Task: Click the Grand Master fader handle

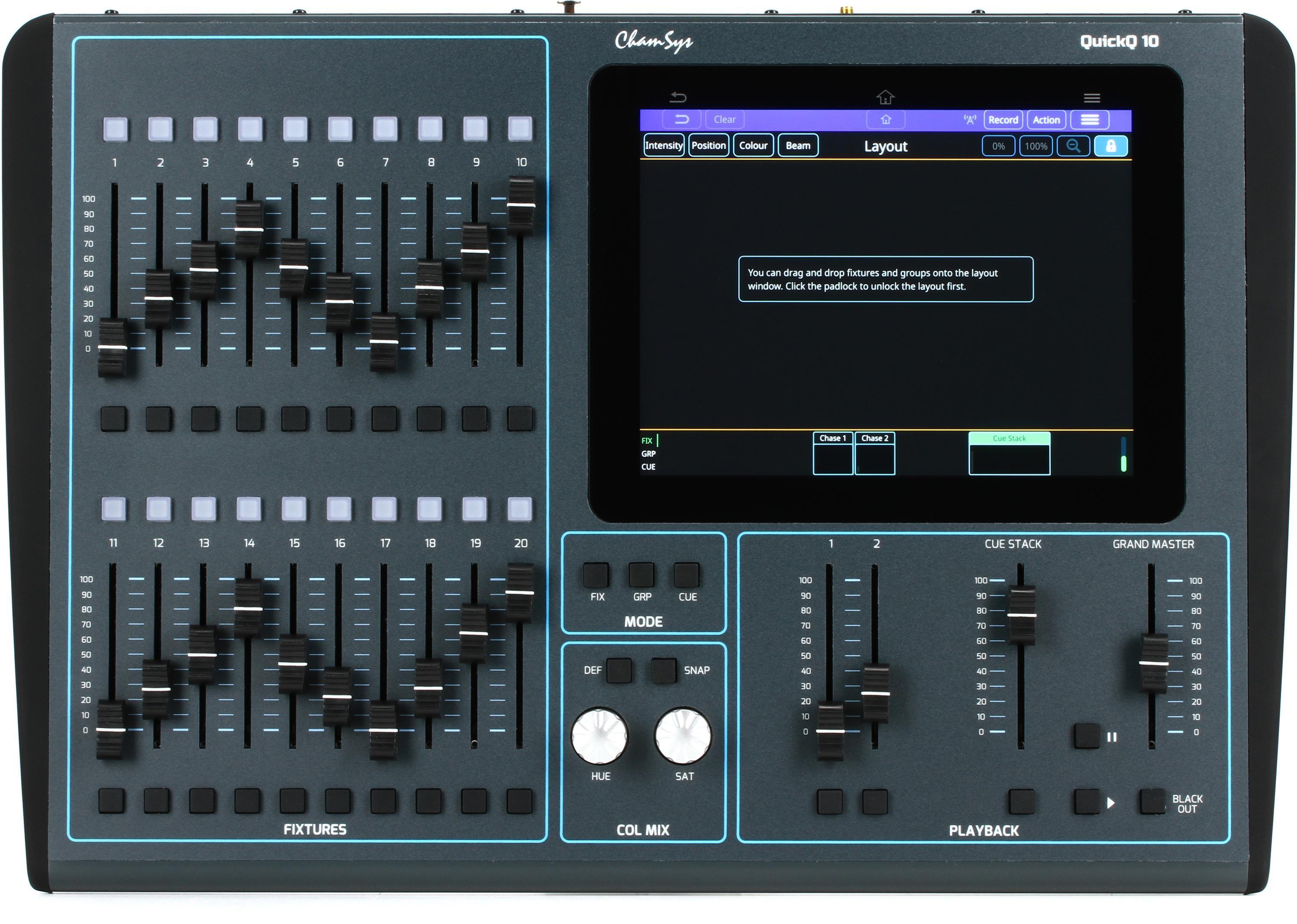Action: (x=1153, y=663)
